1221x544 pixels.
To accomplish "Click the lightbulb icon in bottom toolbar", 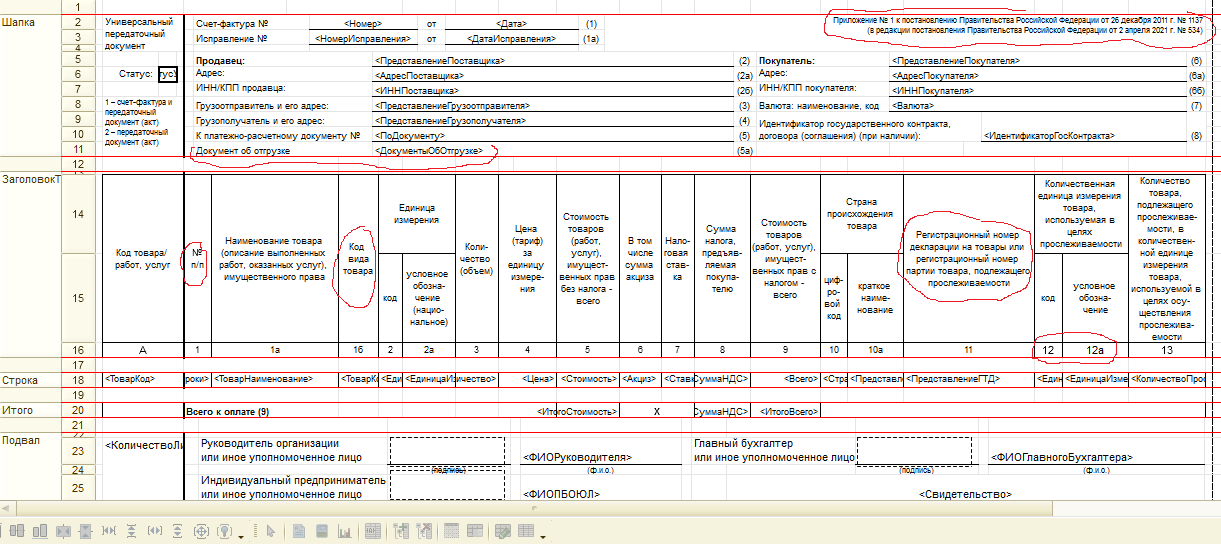I will tap(225, 531).
